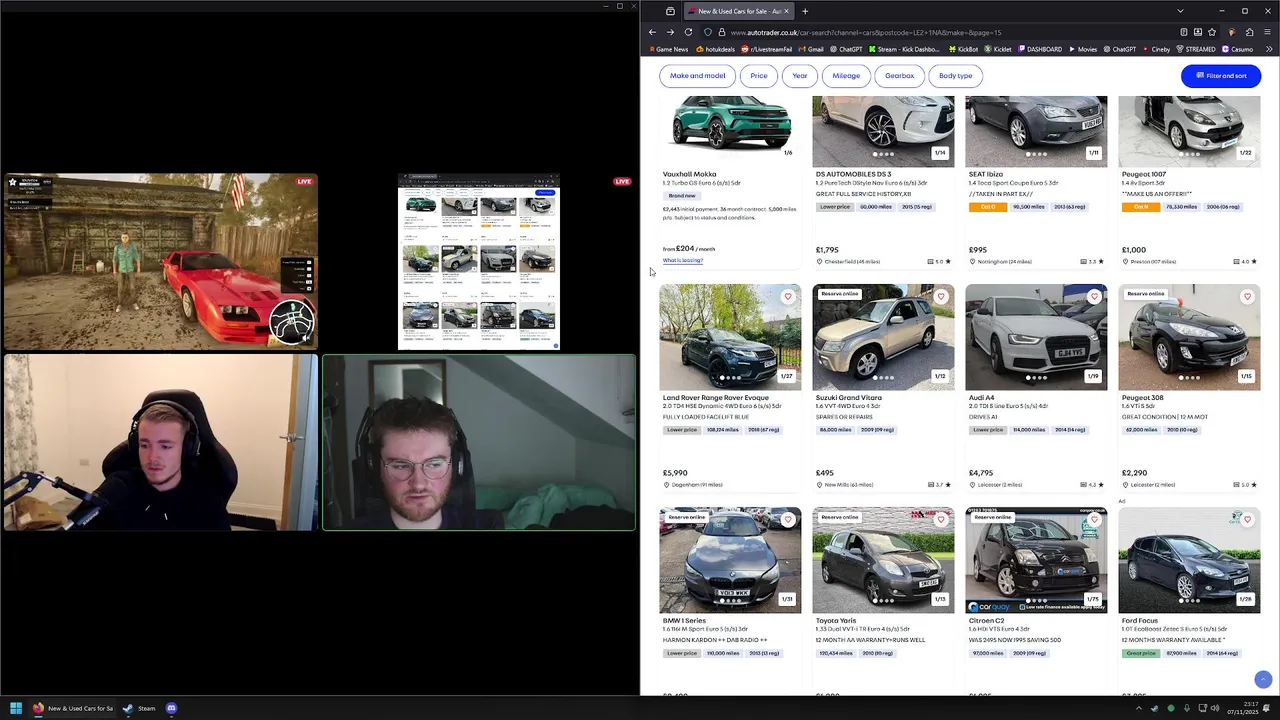
Task: Close the New & Used Cars tab
Action: tap(786, 11)
